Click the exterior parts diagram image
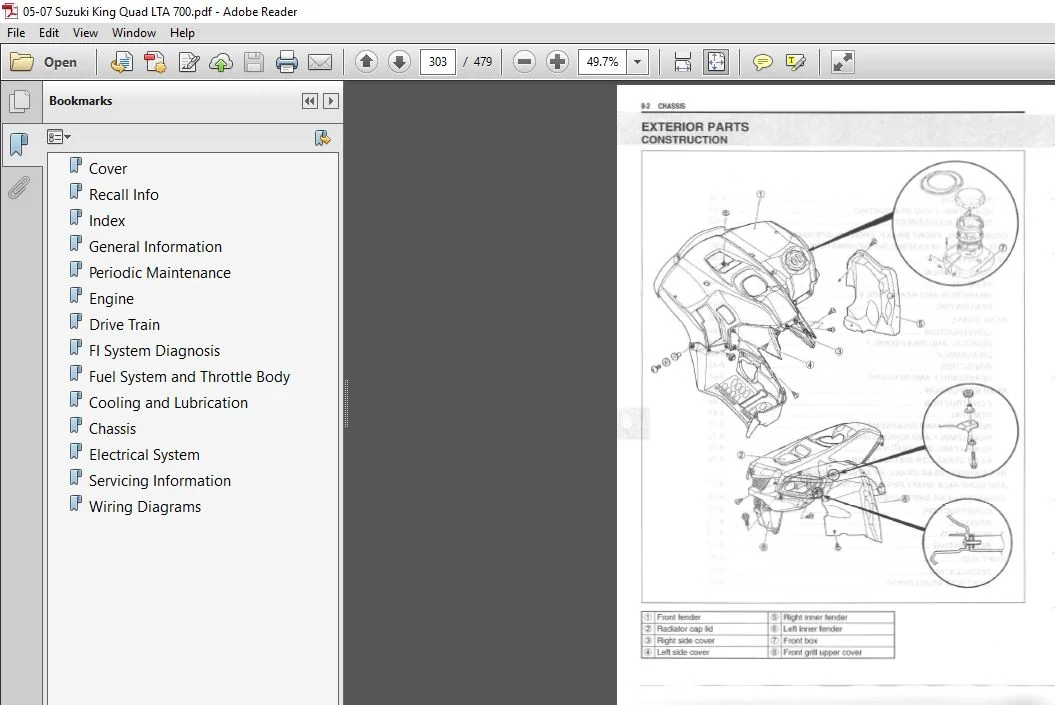 click(833, 377)
